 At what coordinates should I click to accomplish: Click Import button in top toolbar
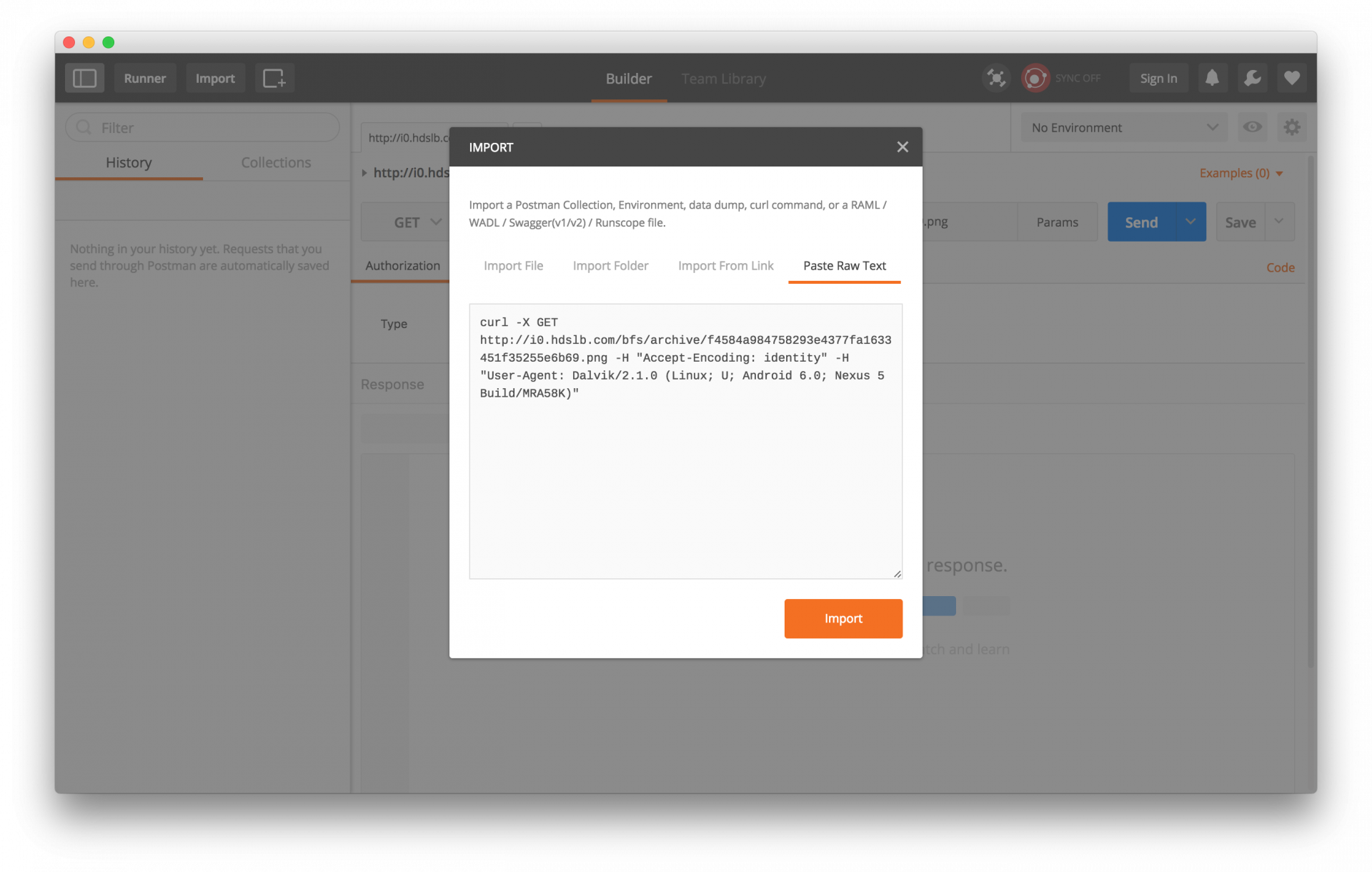[215, 78]
